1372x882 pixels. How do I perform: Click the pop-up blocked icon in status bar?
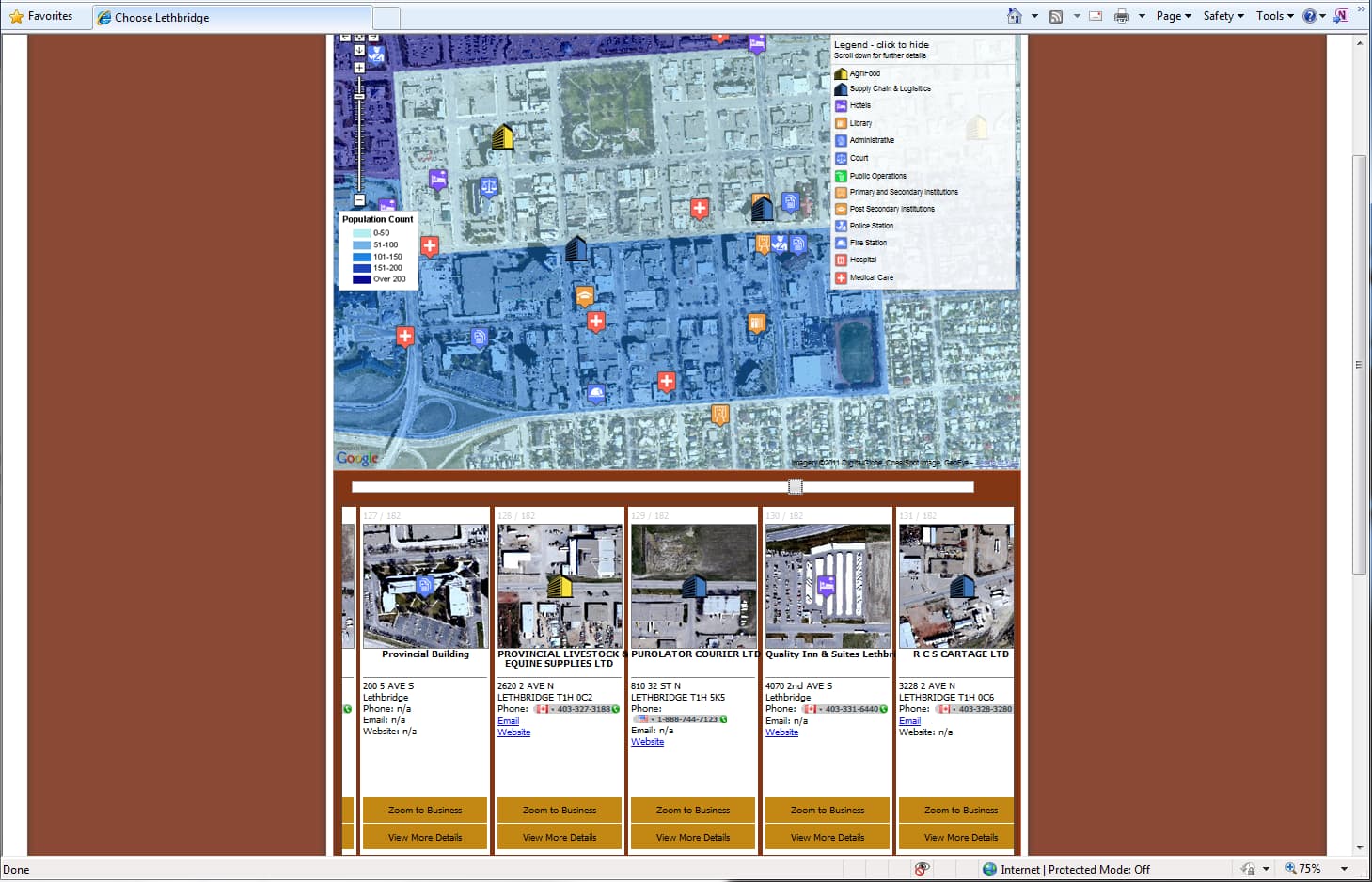922,869
